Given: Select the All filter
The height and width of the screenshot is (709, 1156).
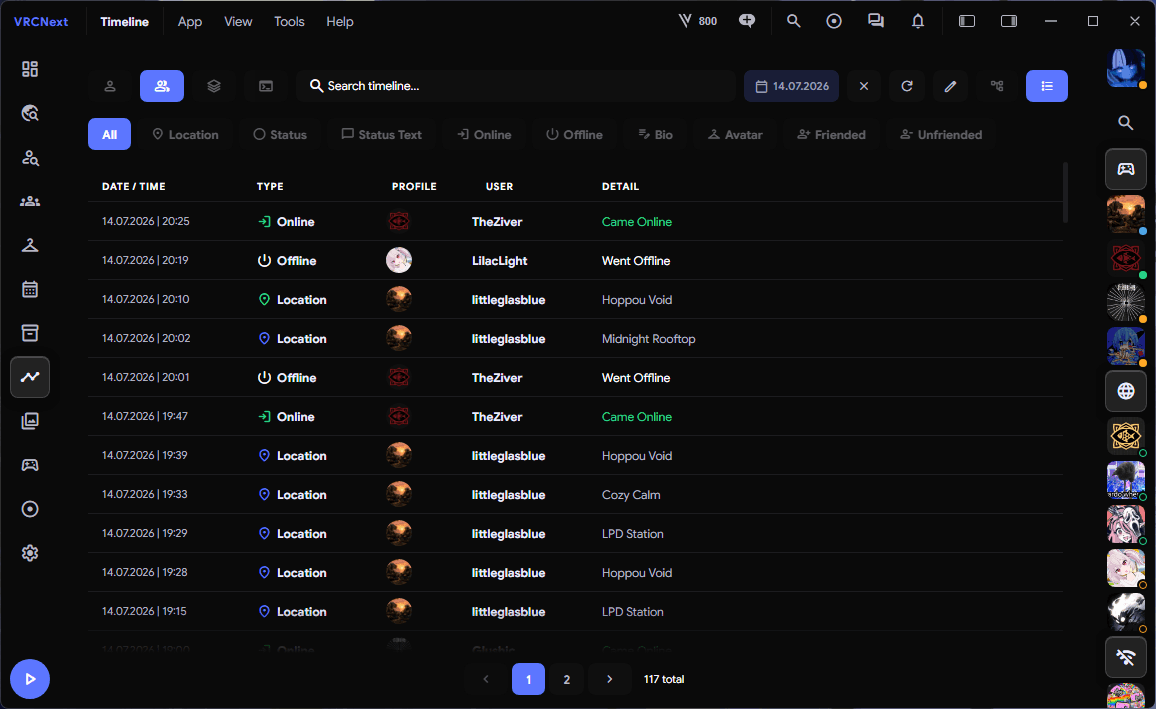Looking at the screenshot, I should [x=109, y=134].
